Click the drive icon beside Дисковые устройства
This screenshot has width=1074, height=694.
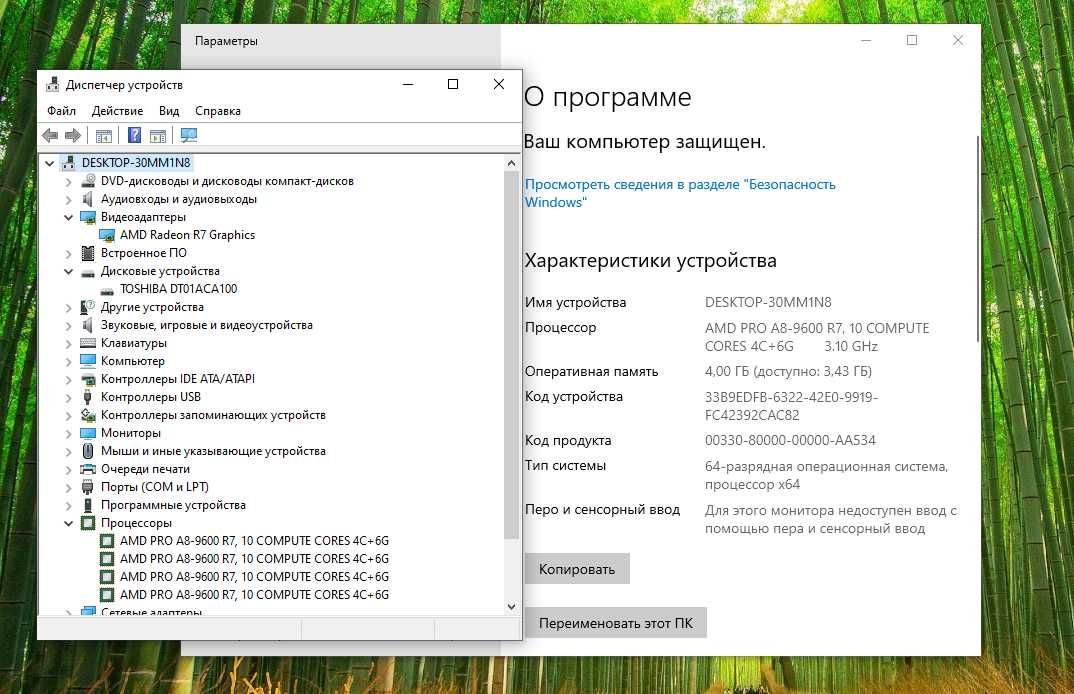point(88,272)
